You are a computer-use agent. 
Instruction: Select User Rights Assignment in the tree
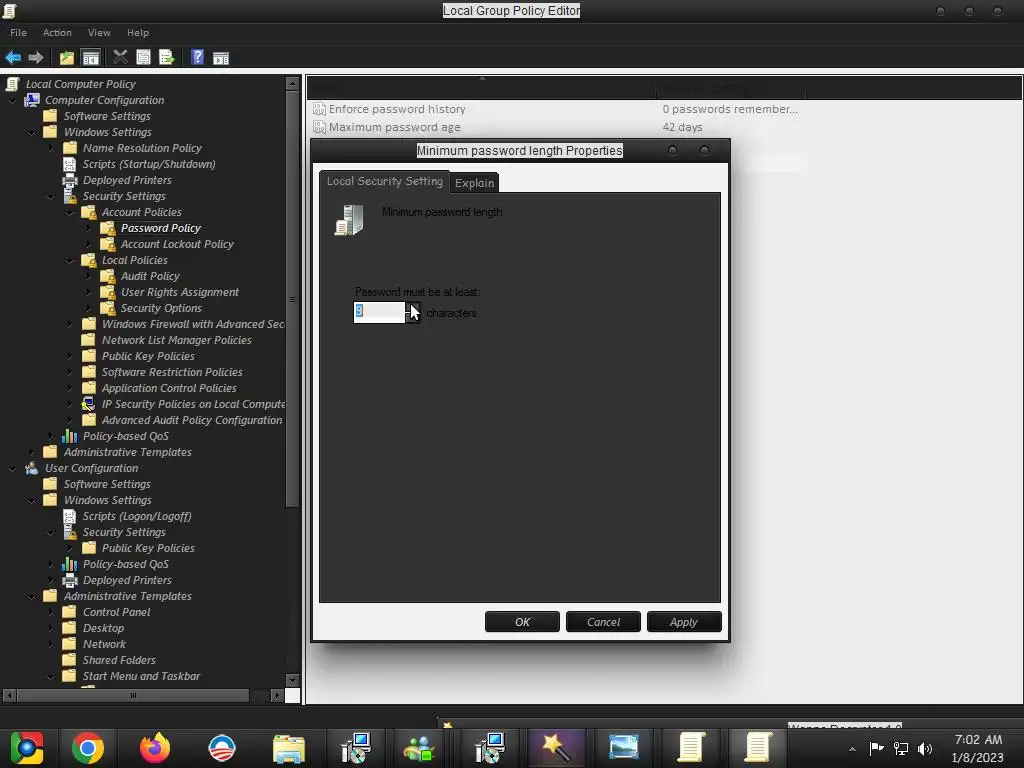pos(180,292)
